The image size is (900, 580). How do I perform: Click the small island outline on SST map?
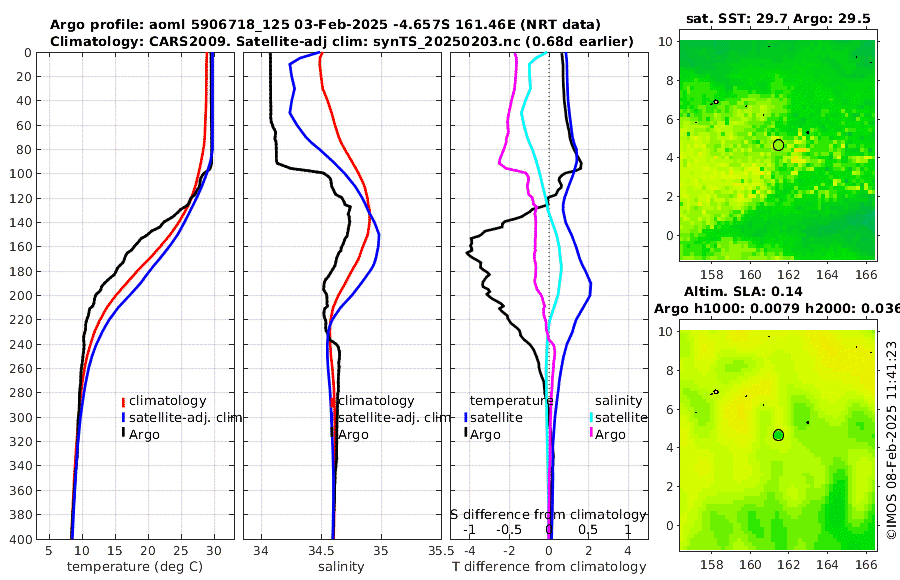click(715, 102)
